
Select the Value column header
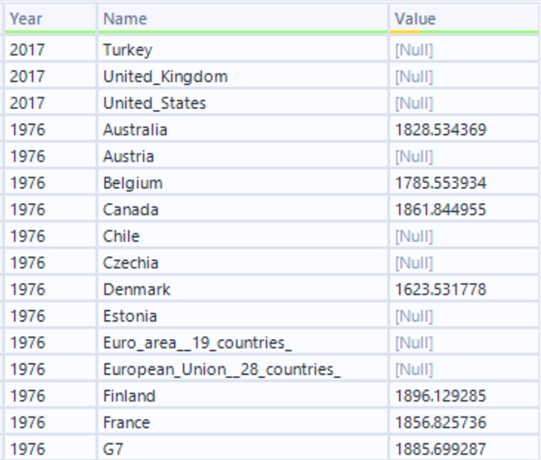pos(464,19)
